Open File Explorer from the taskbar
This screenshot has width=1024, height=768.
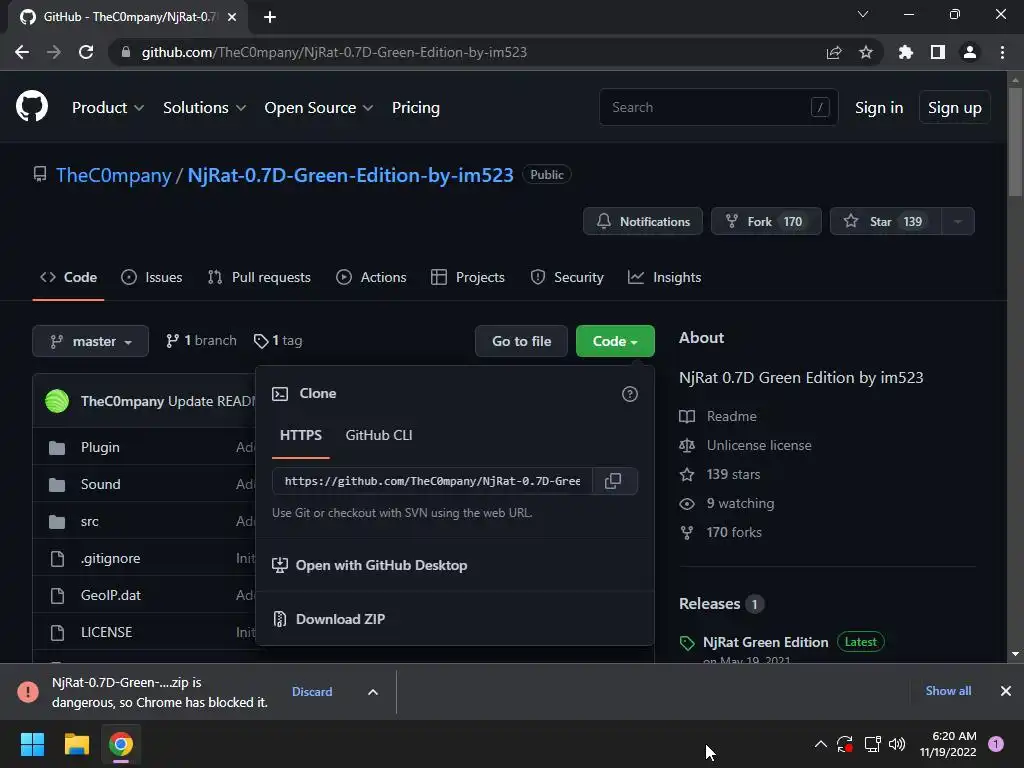(76, 744)
